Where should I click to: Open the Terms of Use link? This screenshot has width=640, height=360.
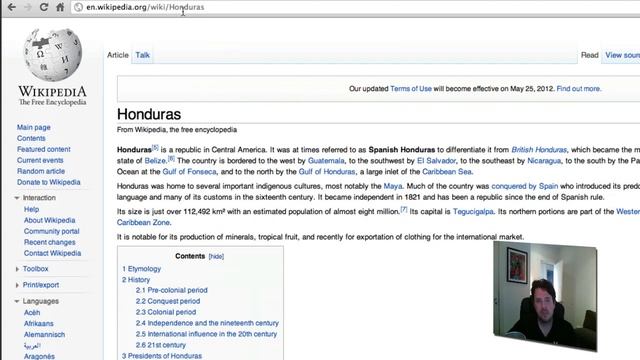point(411,89)
